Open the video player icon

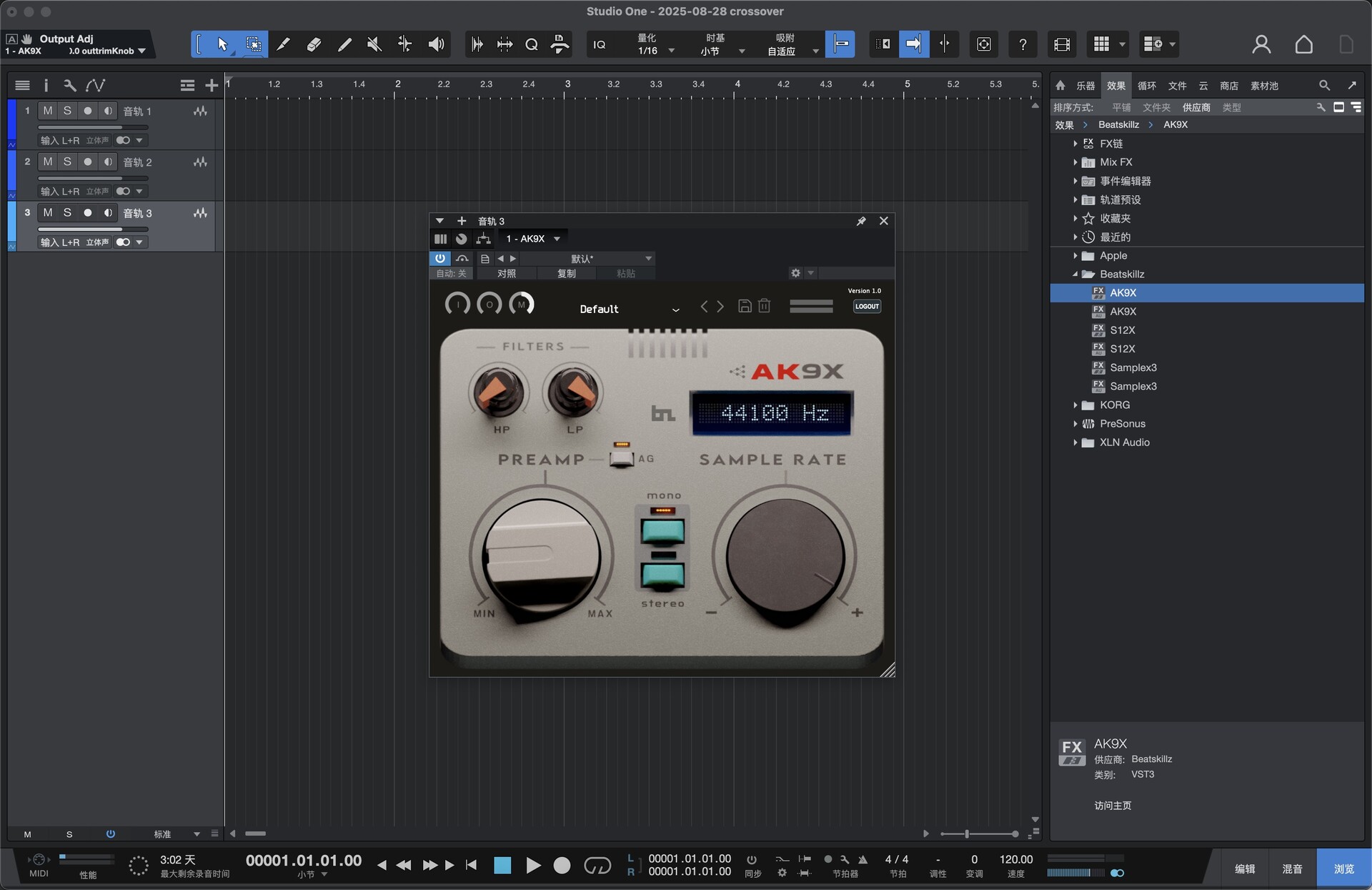pos(1062,44)
